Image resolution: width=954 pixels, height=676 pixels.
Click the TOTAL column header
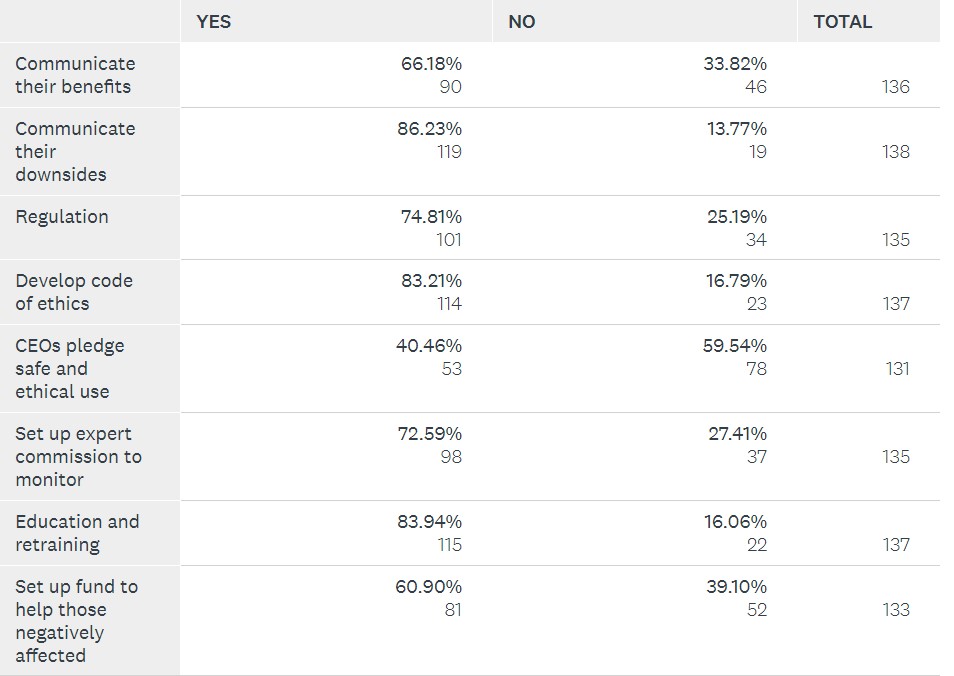coord(842,22)
